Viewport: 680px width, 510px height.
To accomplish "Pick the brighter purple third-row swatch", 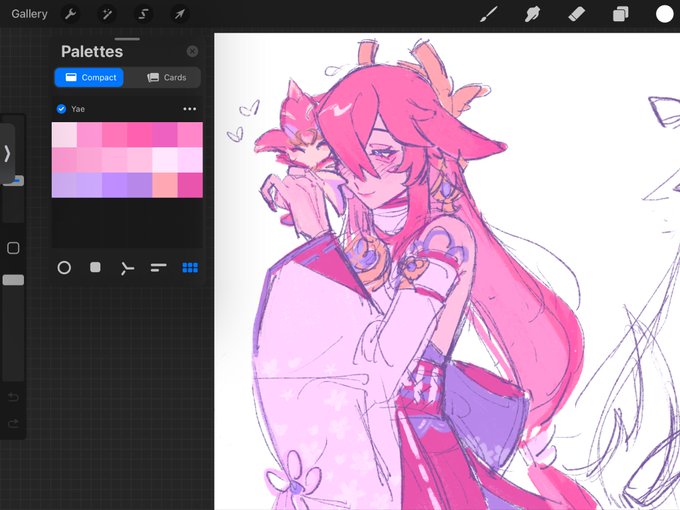I will (x=114, y=185).
